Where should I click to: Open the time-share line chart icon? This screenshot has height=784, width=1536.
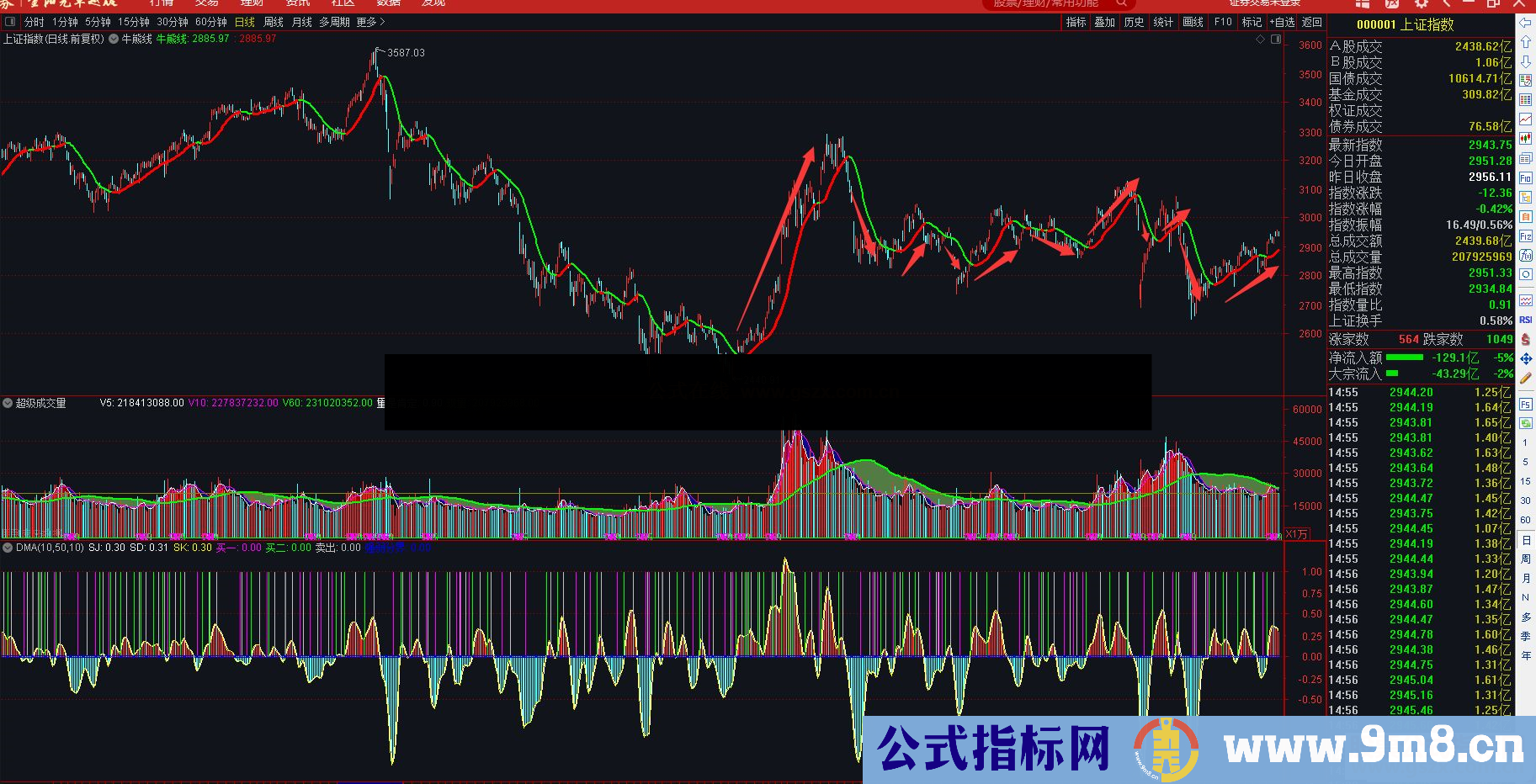[x=1526, y=119]
